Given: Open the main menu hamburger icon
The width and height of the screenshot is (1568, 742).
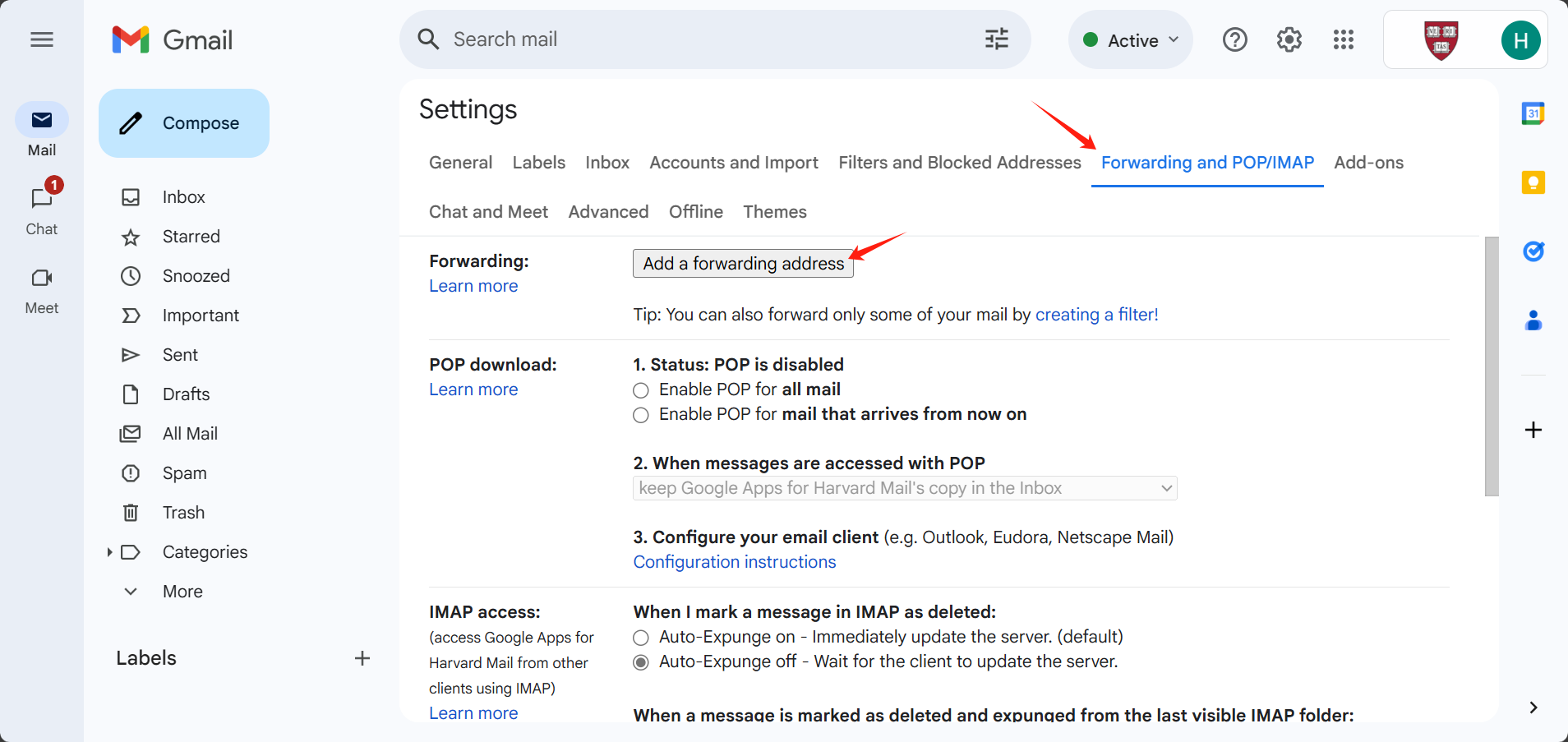Looking at the screenshot, I should coord(42,39).
